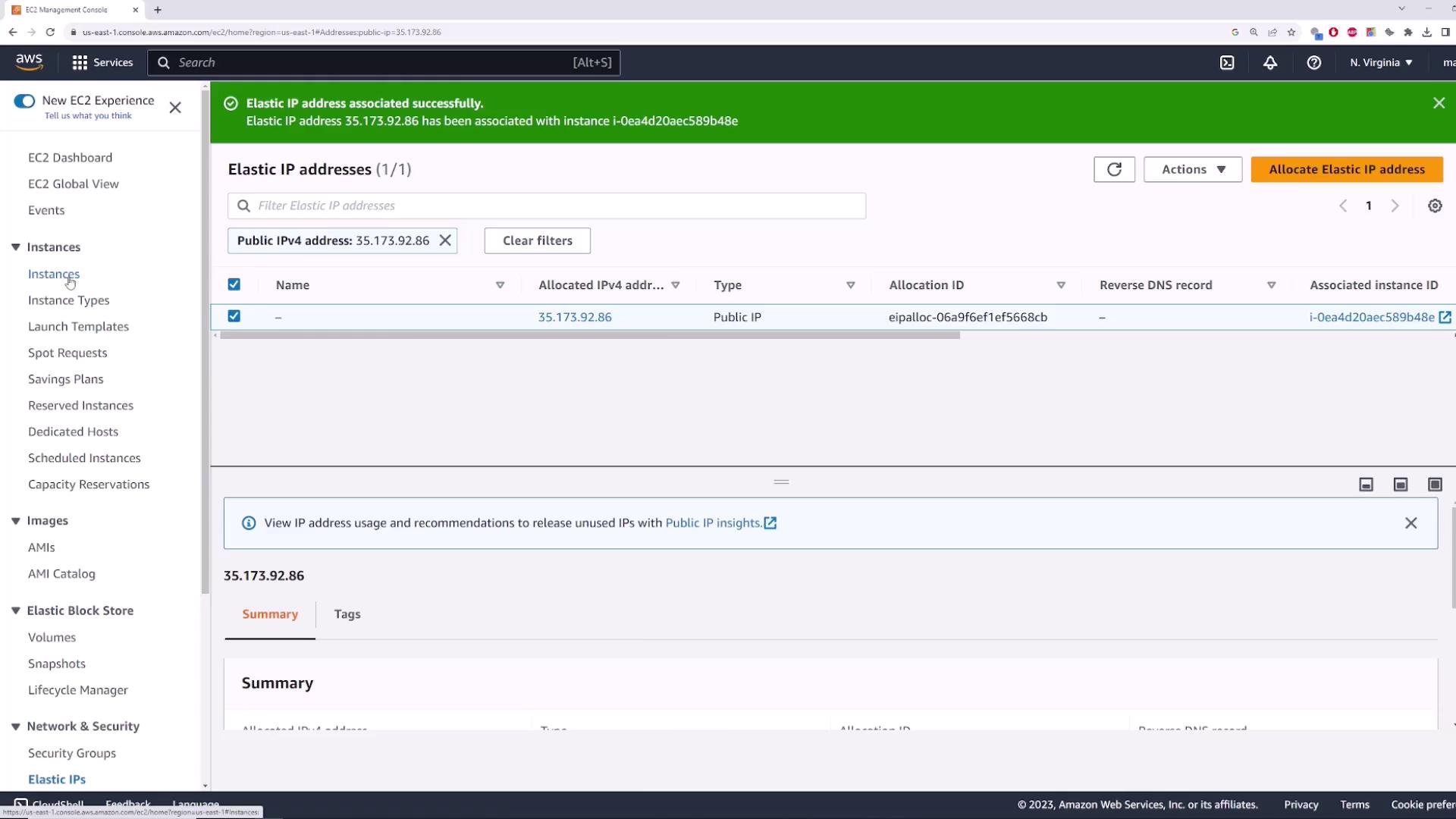This screenshot has width=1456, height=819.
Task: Maximize details panel with rightmost layout icon
Action: pos(1435,485)
